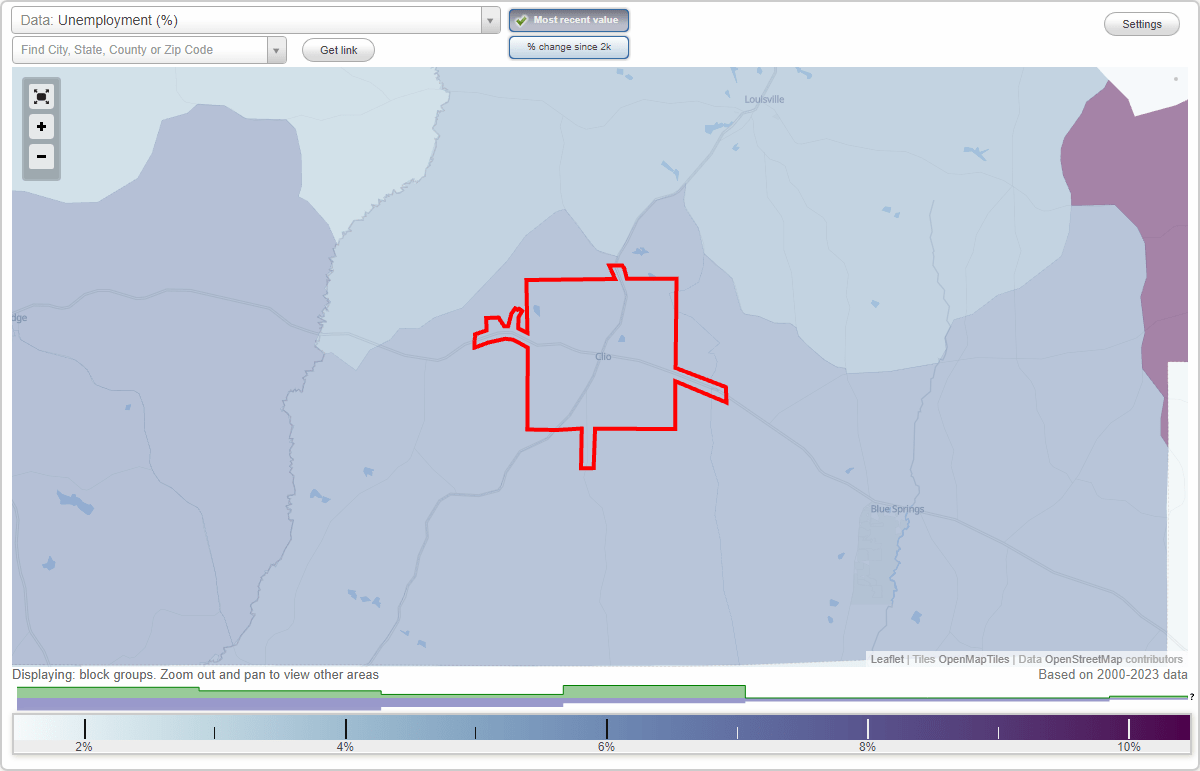Click the fit-to-extent icon above the zoom controls

[41, 96]
